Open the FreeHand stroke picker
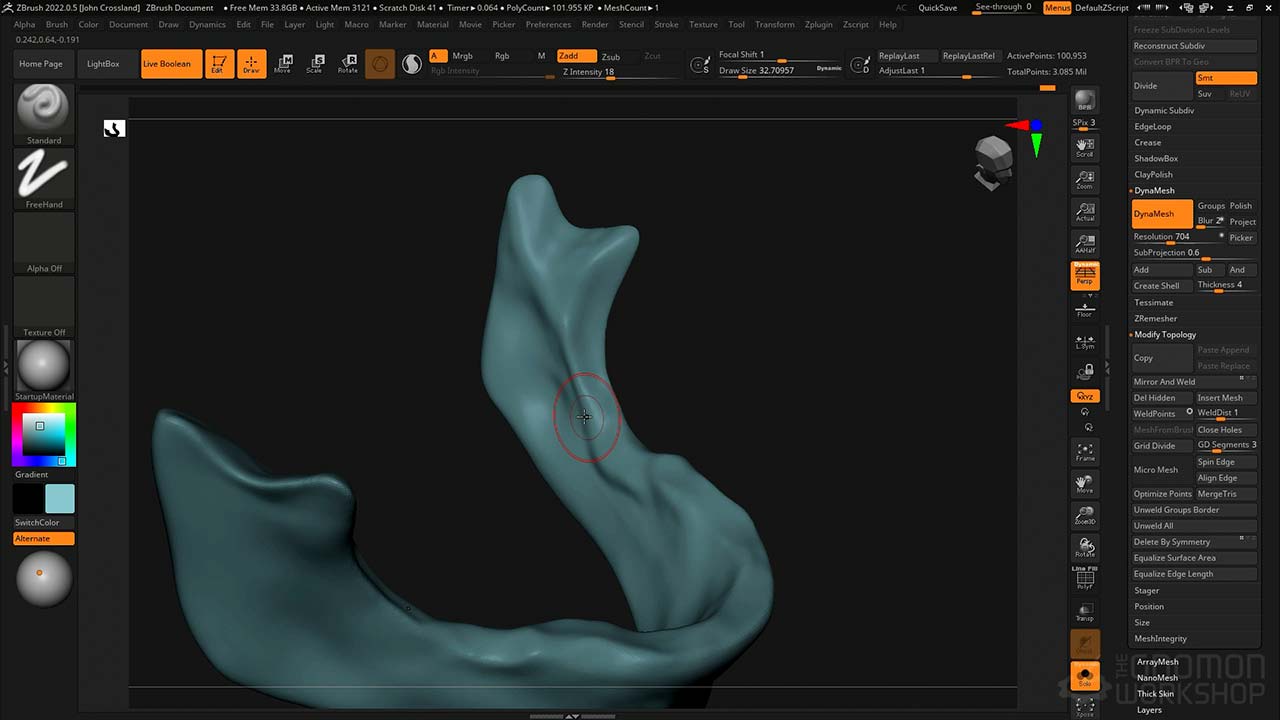 pyautogui.click(x=44, y=174)
